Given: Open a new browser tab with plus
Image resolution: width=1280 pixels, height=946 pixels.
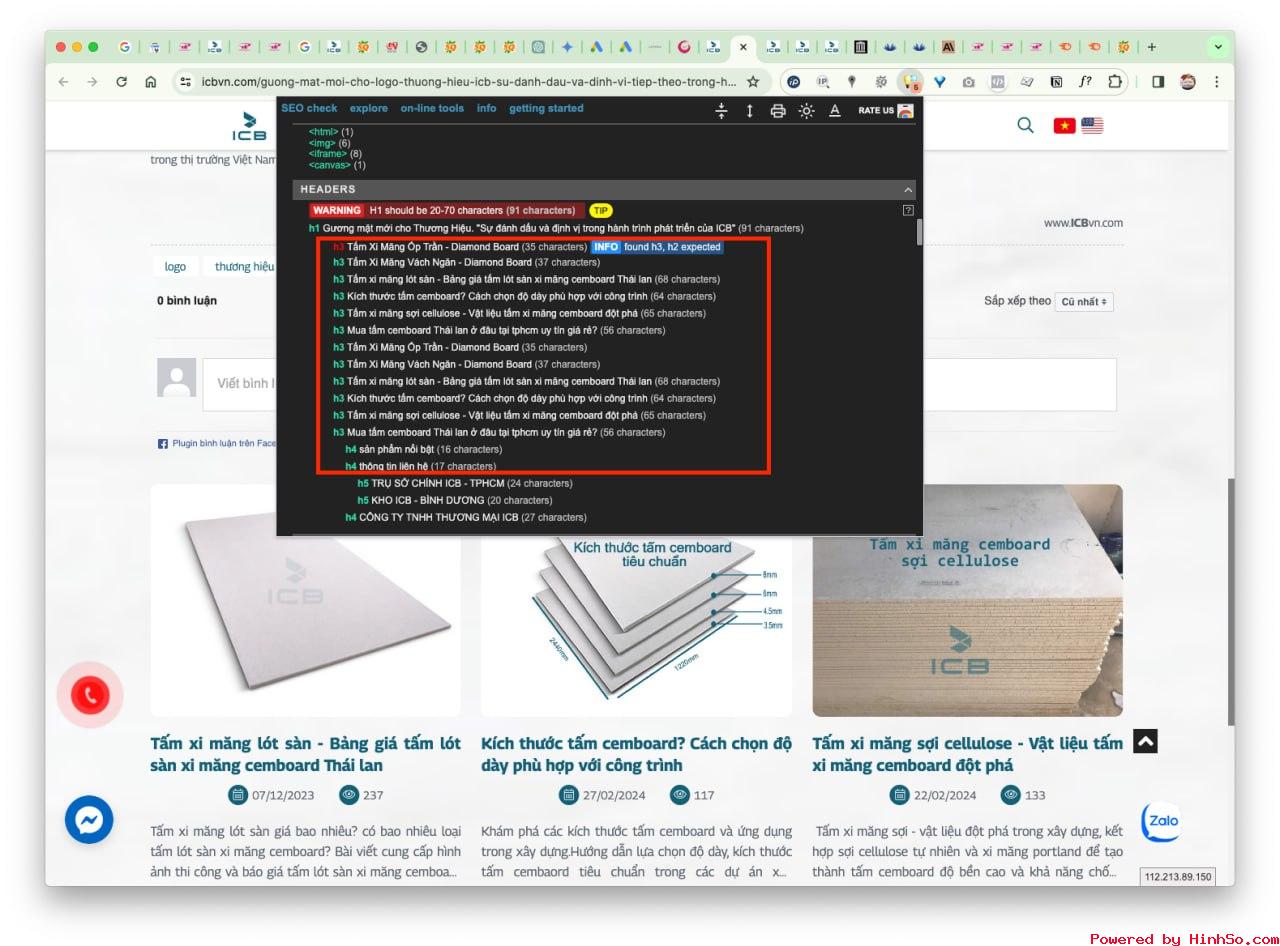Looking at the screenshot, I should pyautogui.click(x=1152, y=46).
